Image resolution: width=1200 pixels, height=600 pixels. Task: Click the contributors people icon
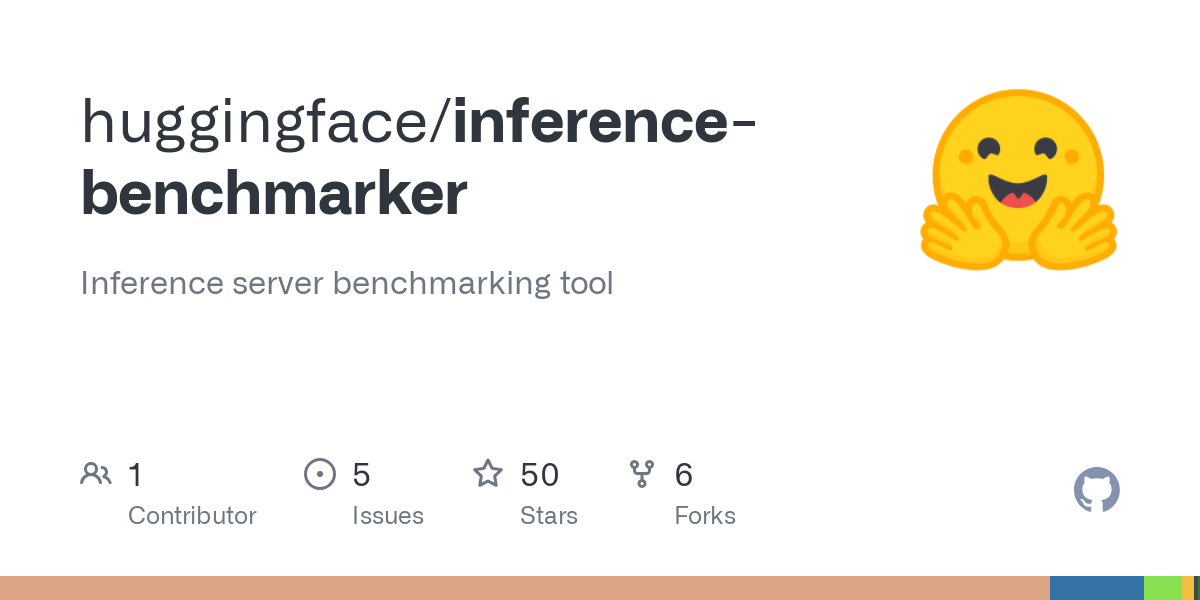(96, 474)
